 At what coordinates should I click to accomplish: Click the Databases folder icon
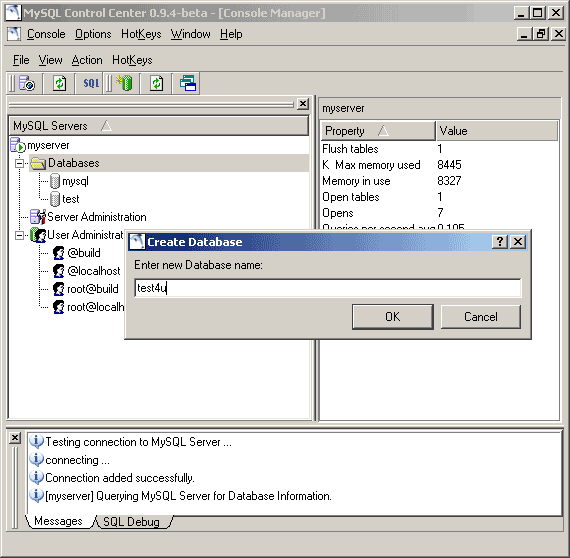(x=38, y=163)
